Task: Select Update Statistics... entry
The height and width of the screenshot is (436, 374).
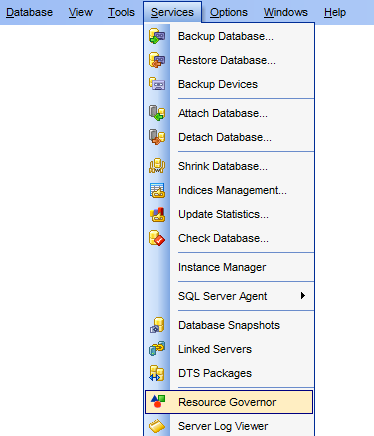Action: [229, 214]
